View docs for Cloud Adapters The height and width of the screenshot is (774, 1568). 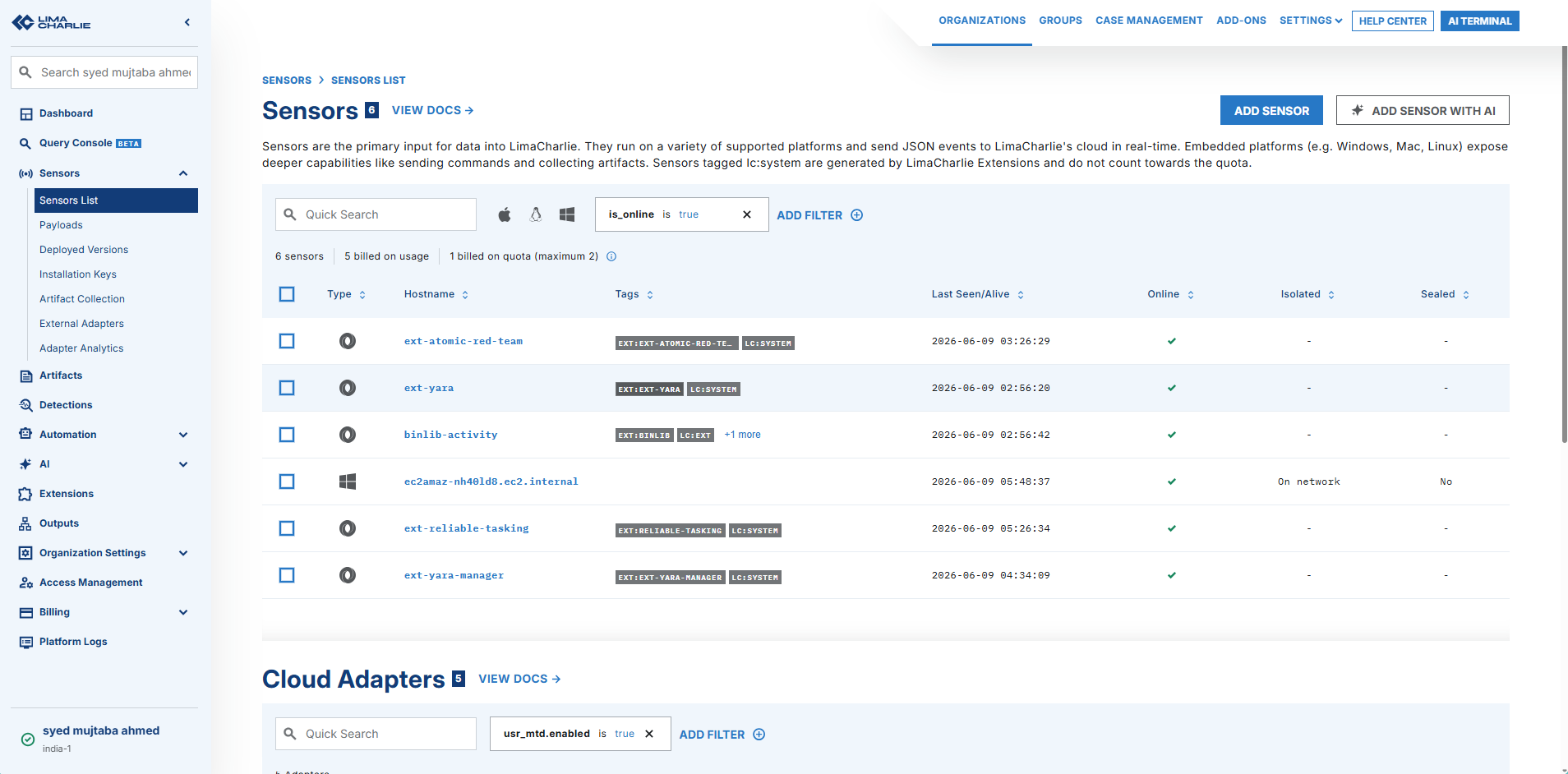[520, 679]
